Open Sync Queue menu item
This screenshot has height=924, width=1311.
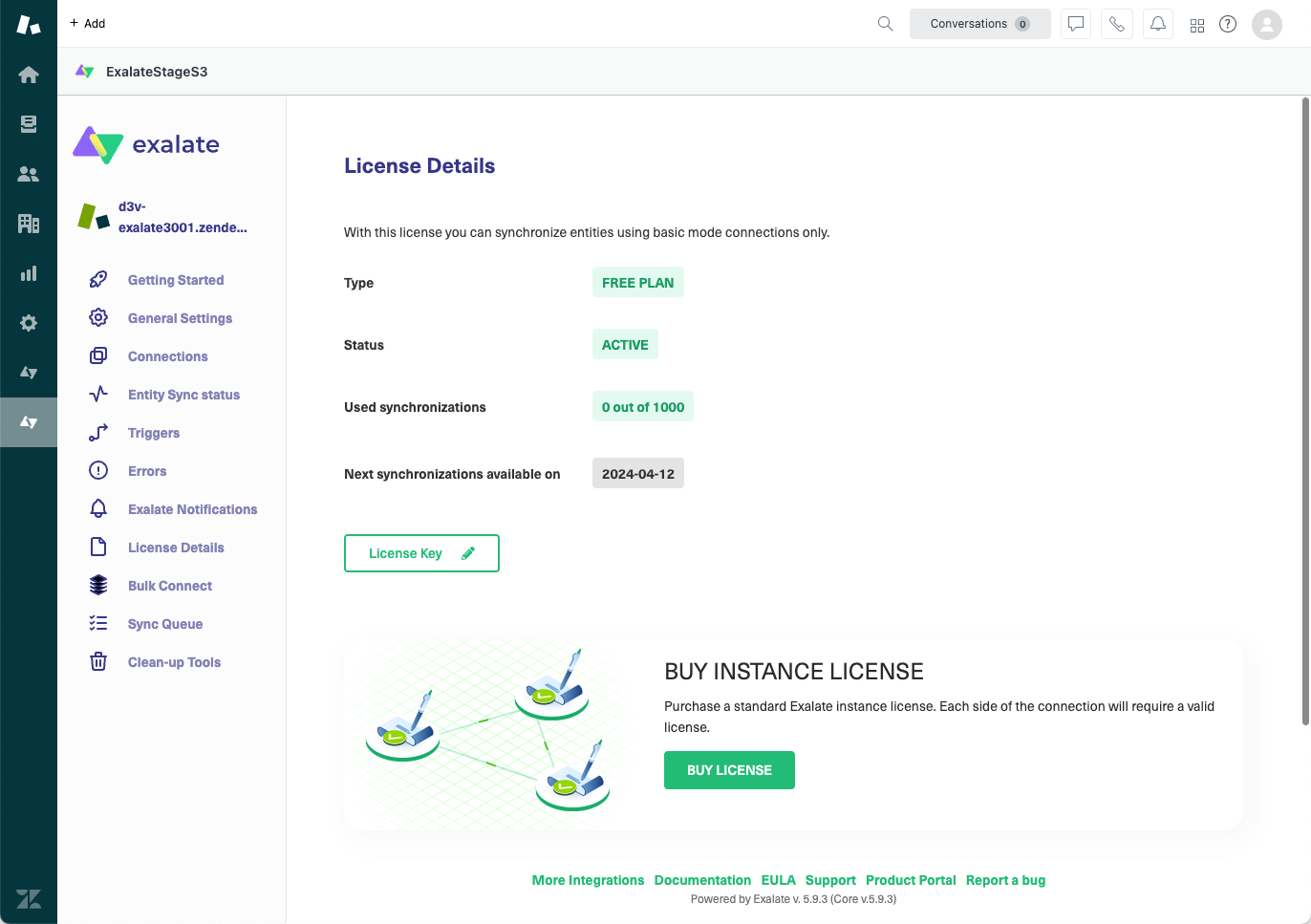(x=165, y=624)
